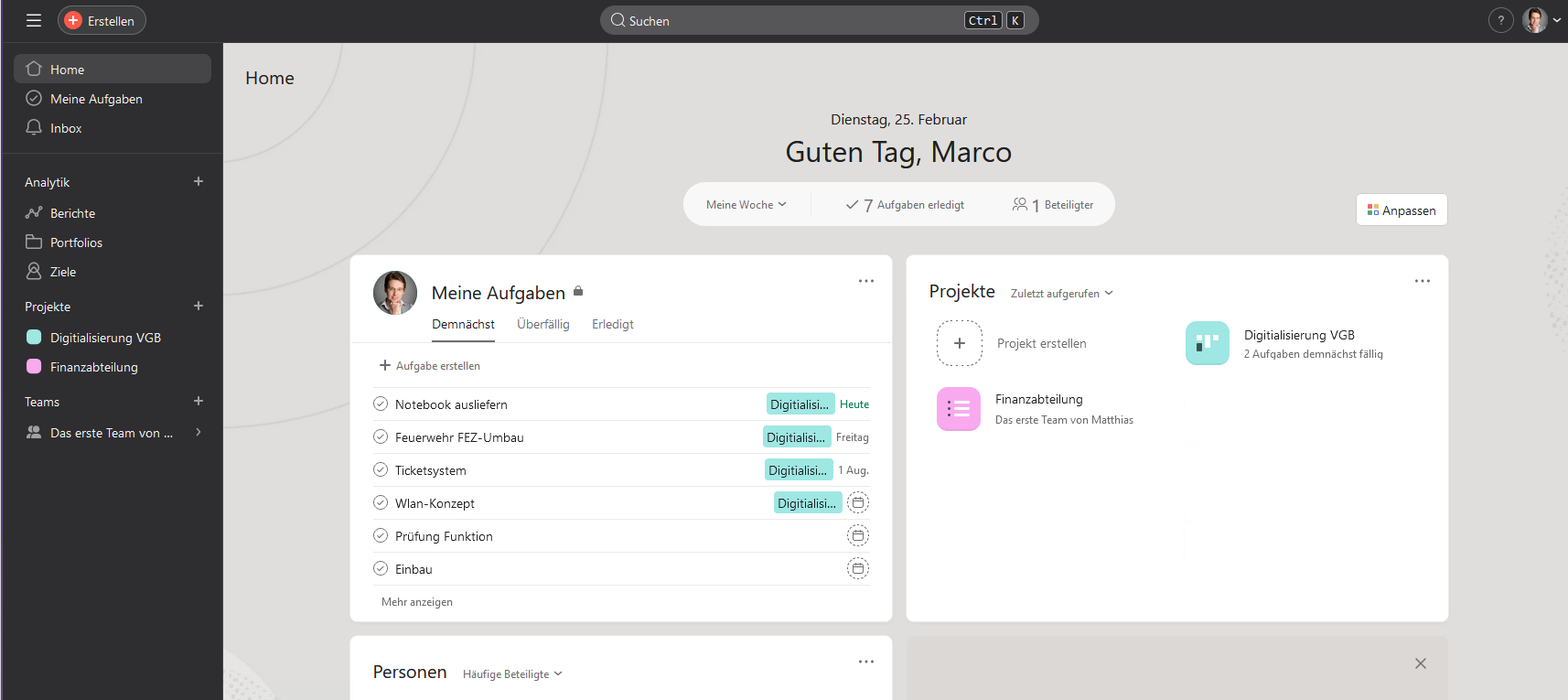Open Zuletzt aufgerufen sort dropdown
The image size is (1568, 700).
pos(1061,293)
